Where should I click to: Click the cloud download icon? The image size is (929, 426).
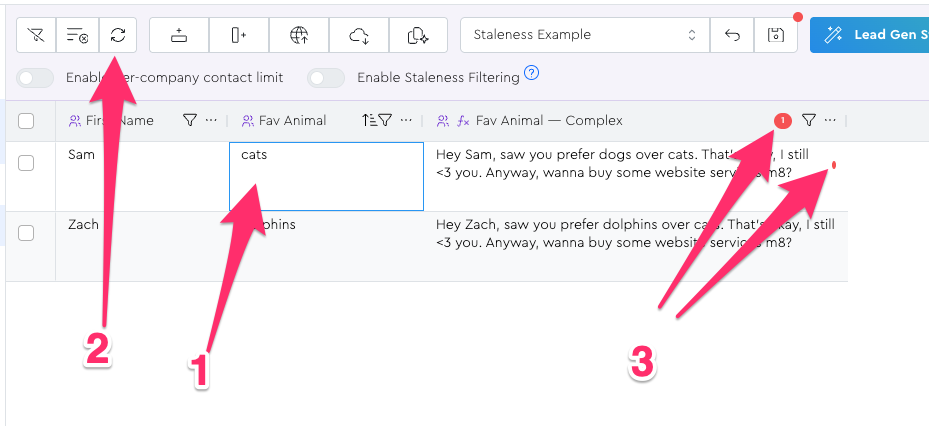(x=358, y=35)
